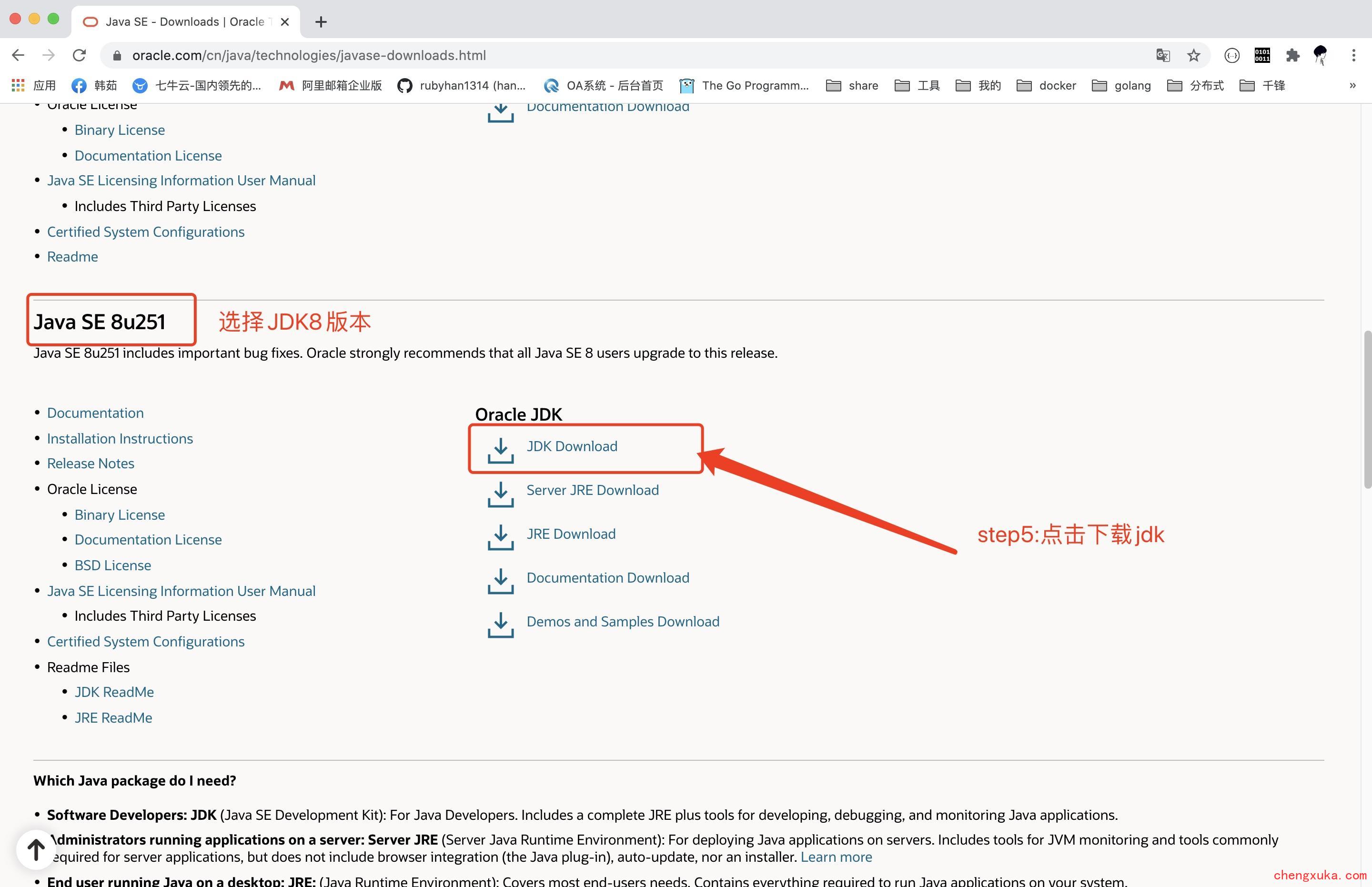Image resolution: width=1372 pixels, height=887 pixels.
Task: Open the 阿里邮箱企业版 bookmark
Action: [331, 86]
